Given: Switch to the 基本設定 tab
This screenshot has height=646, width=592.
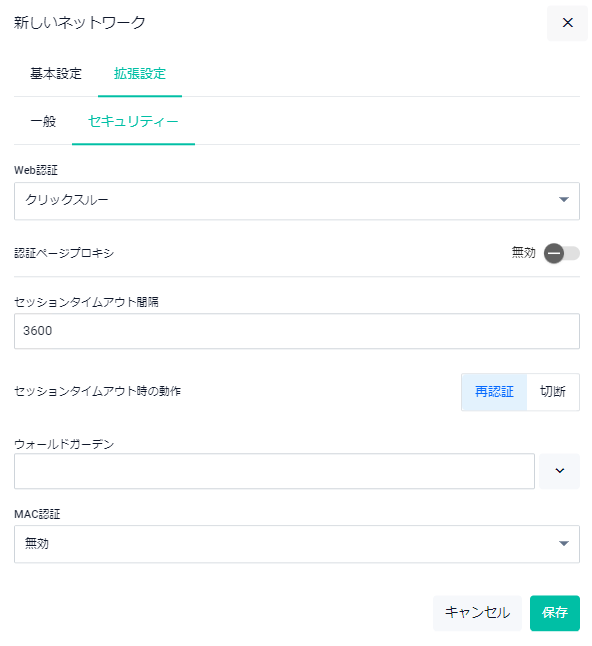Looking at the screenshot, I should [56, 74].
